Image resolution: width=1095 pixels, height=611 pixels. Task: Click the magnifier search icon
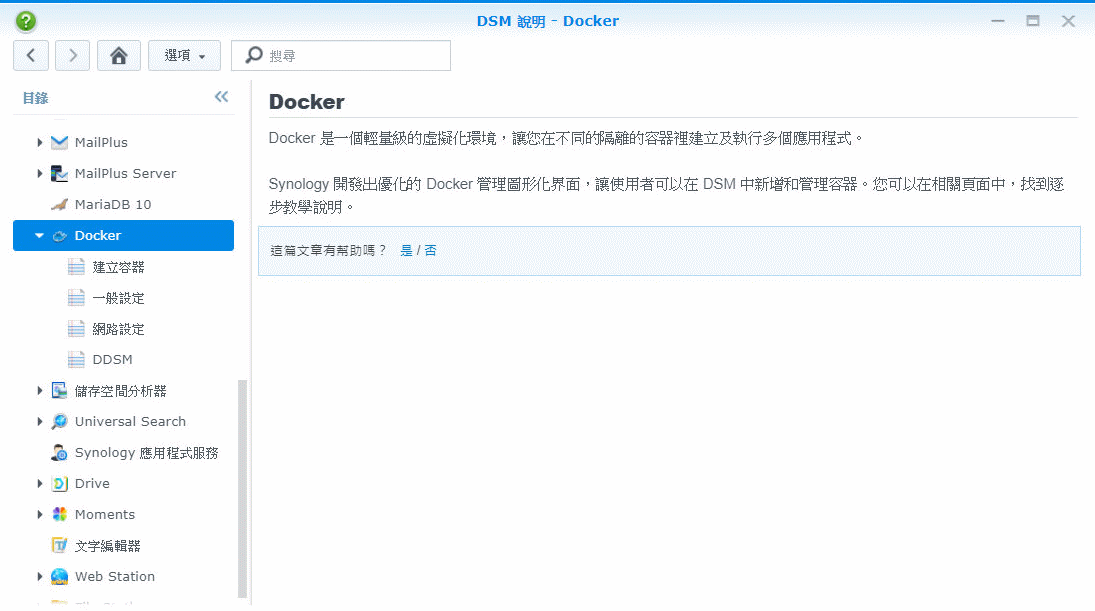[254, 55]
